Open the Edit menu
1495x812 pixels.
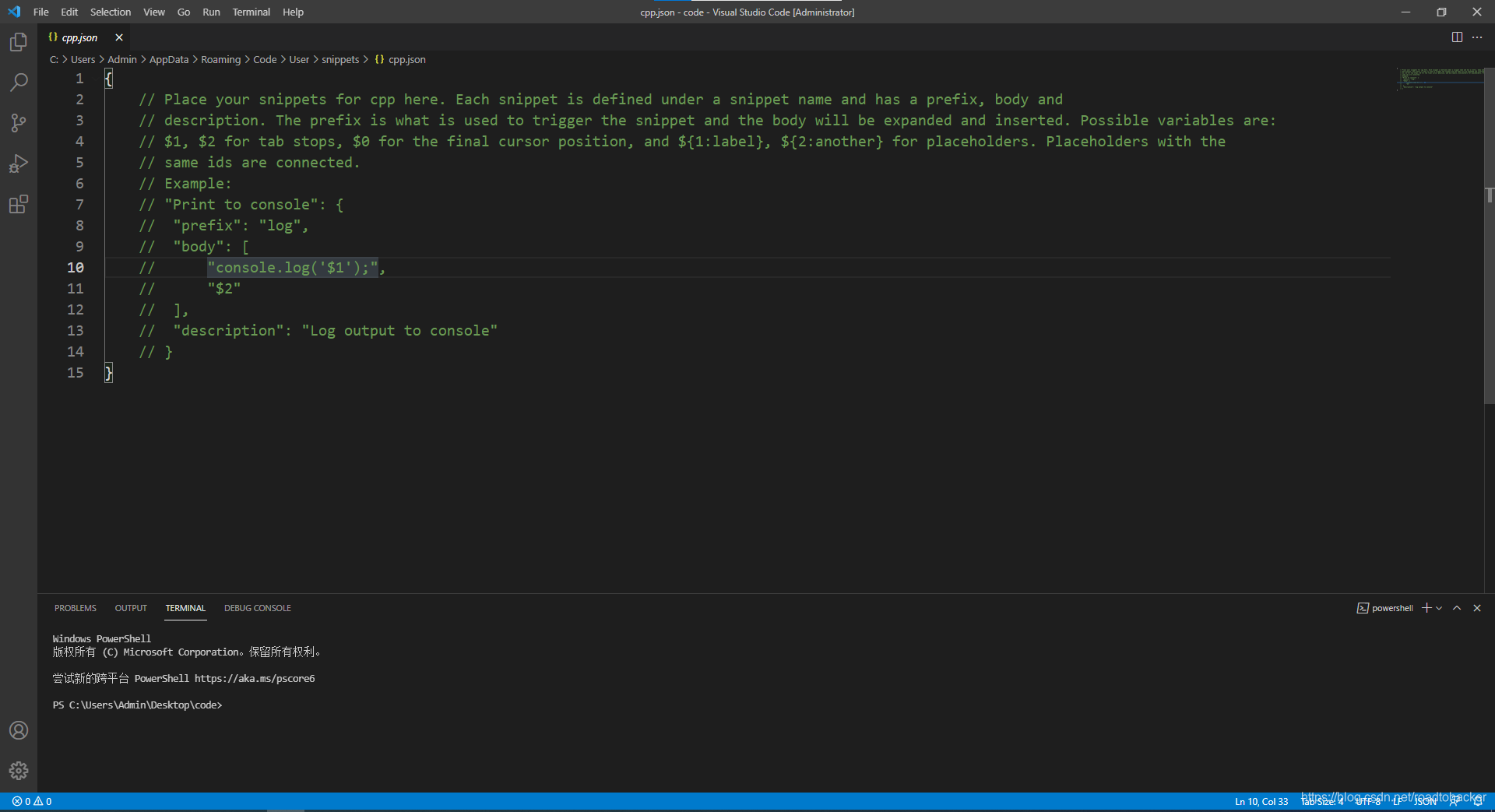(69, 12)
